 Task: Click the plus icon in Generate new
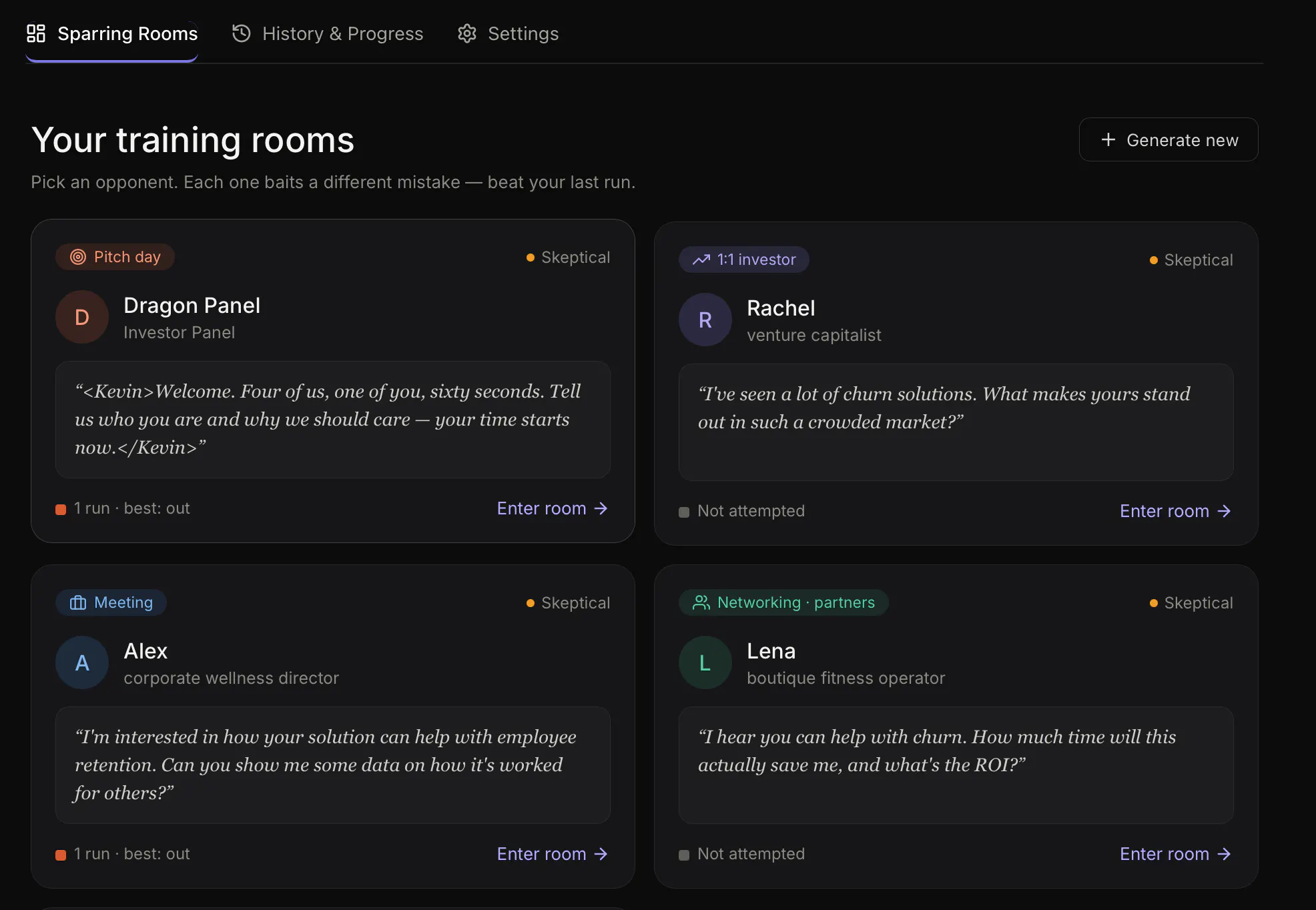pyautogui.click(x=1108, y=139)
